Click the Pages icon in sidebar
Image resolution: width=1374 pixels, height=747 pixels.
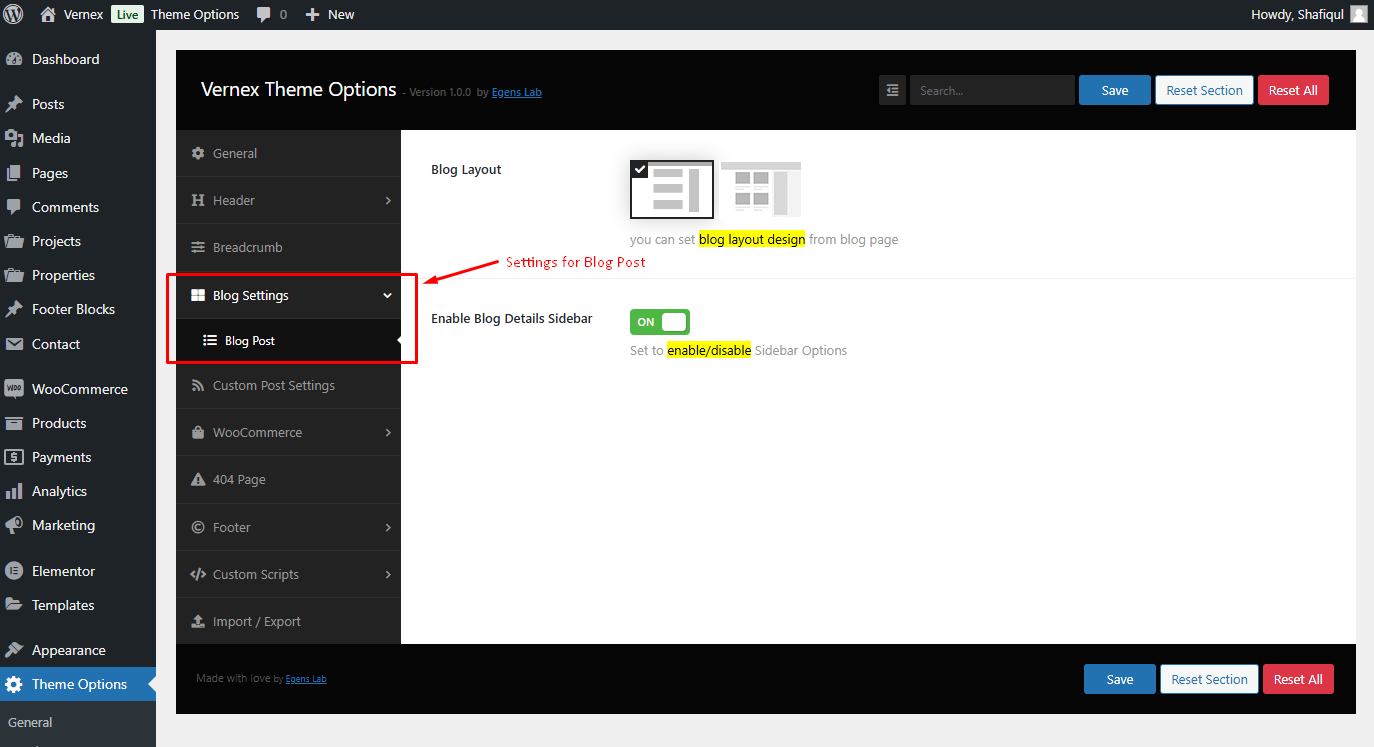click(14, 173)
